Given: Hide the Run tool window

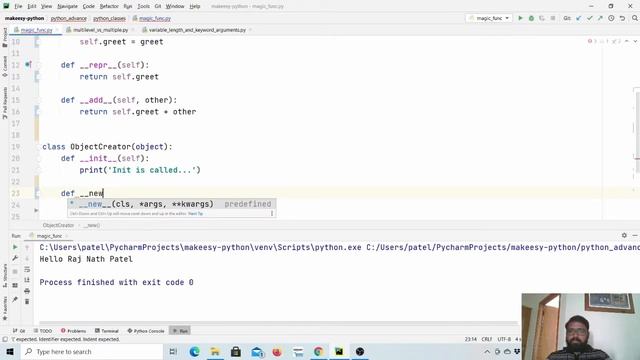Looking at the screenshot, I should coord(635,236).
